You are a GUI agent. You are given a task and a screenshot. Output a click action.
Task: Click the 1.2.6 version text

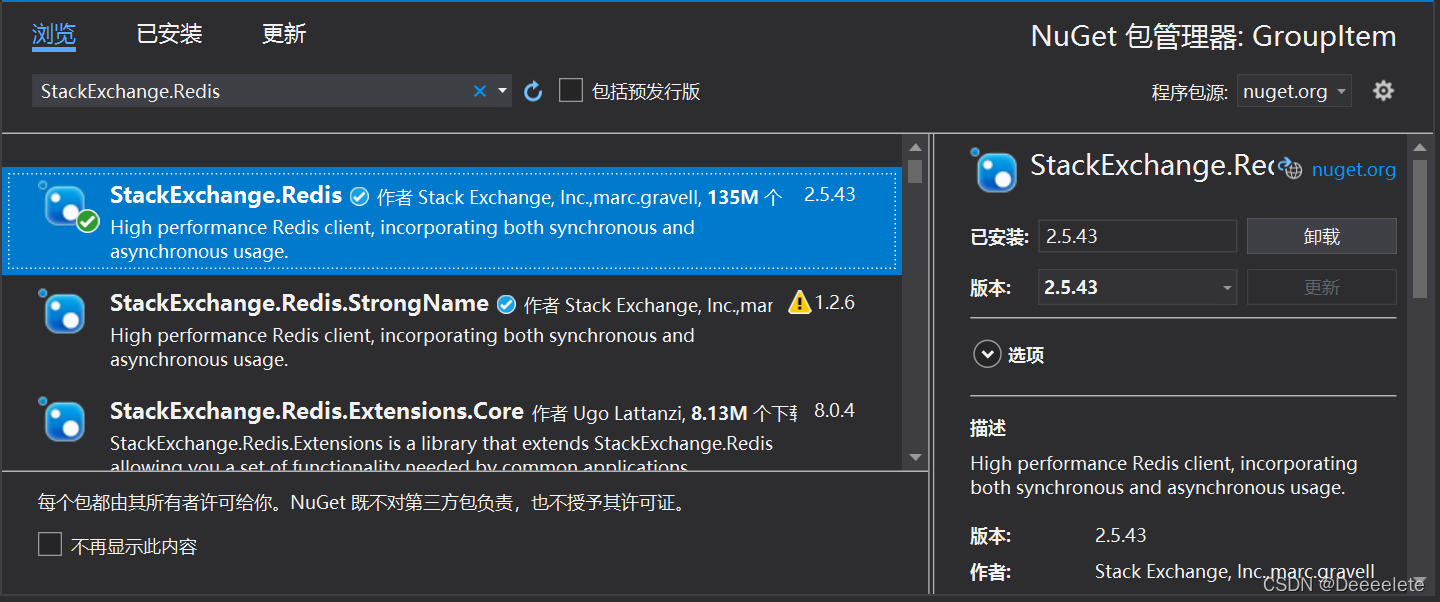[x=834, y=302]
